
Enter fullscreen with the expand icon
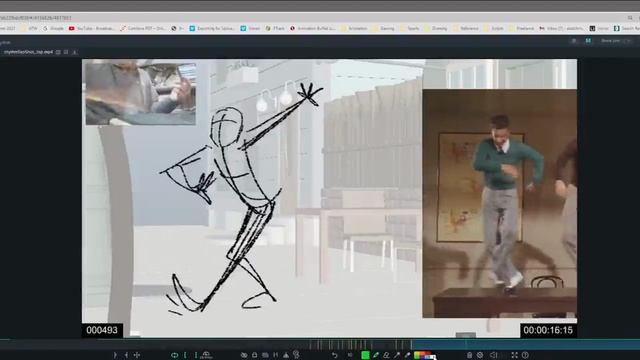point(515,355)
